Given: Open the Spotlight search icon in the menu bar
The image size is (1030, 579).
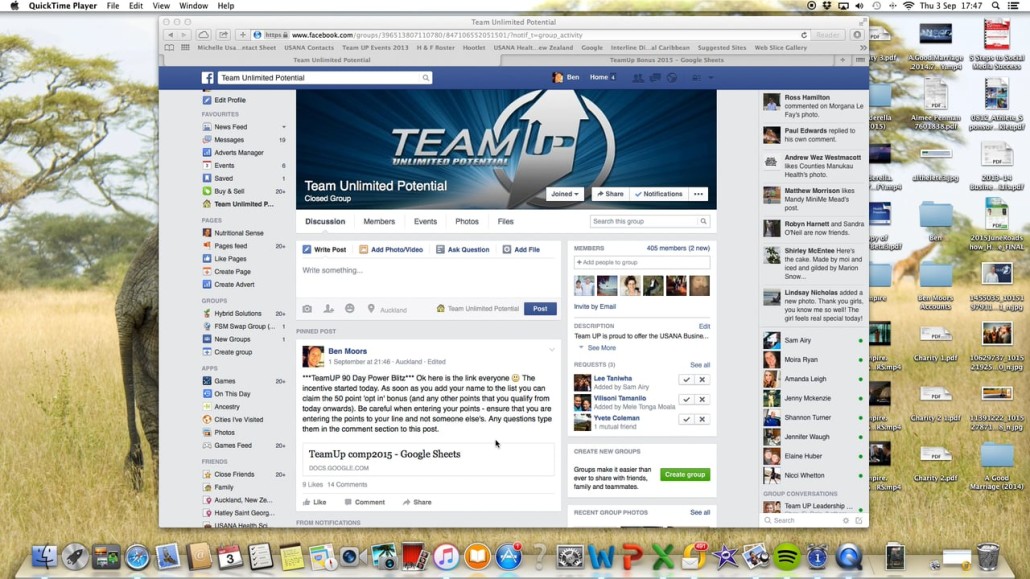Looking at the screenshot, I should tap(996, 6).
